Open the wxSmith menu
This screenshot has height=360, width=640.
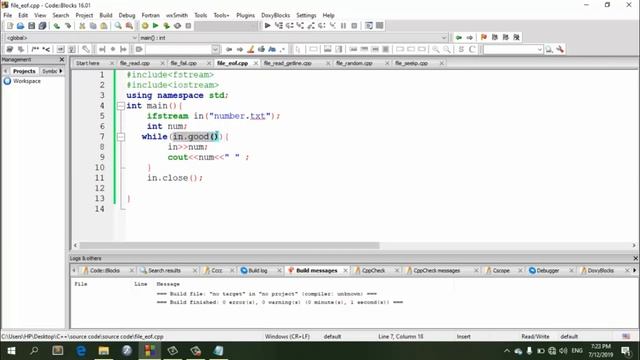point(177,15)
